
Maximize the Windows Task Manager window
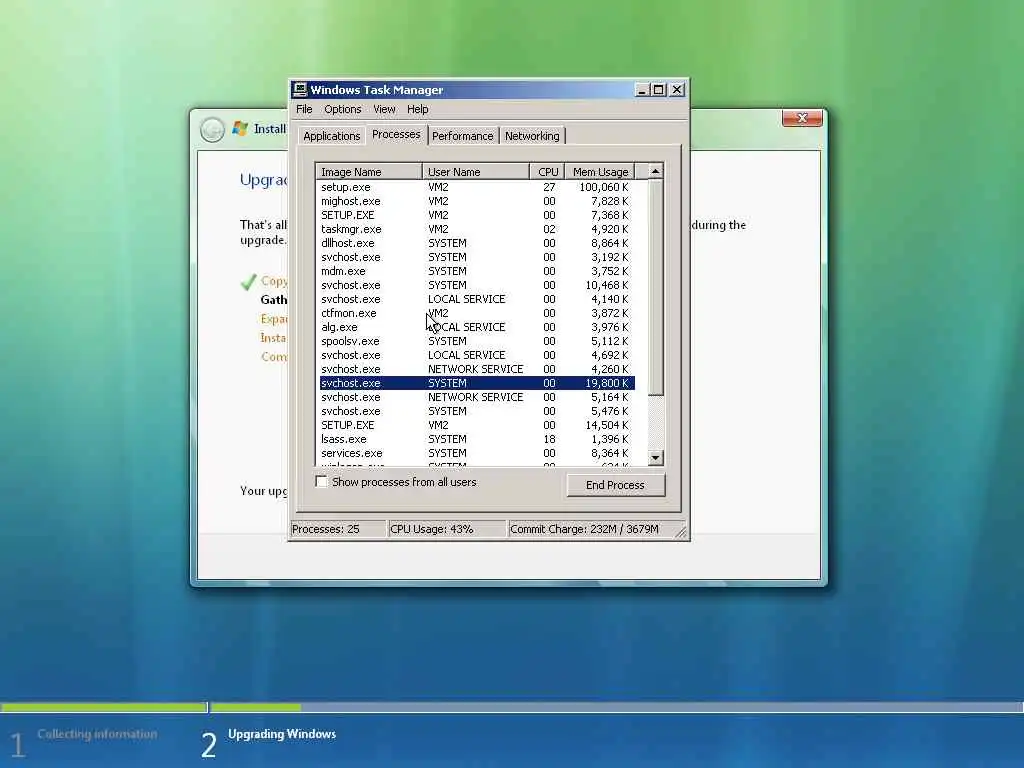[658, 89]
